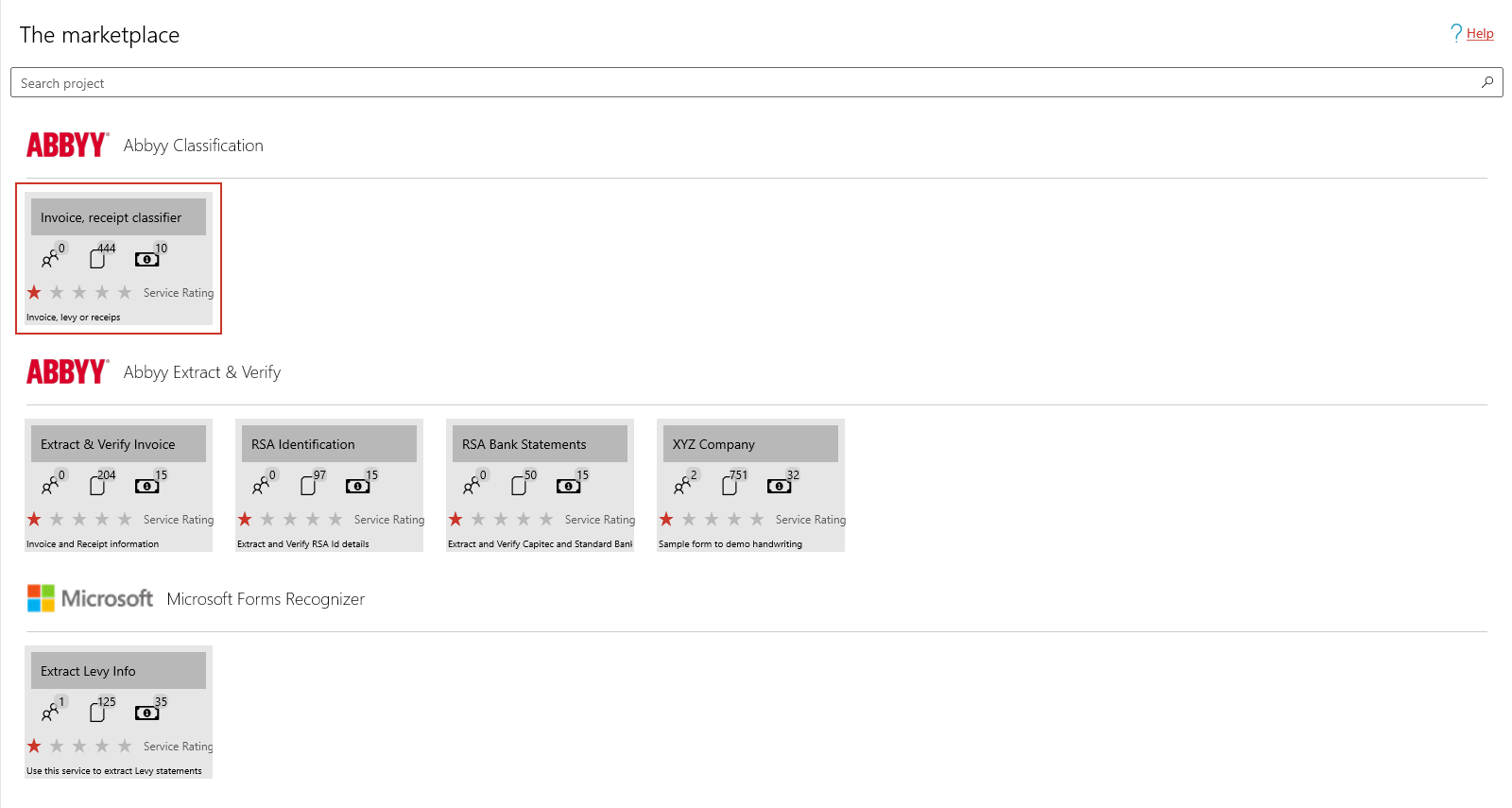Click first star on Extract & Verify Invoice

35,519
